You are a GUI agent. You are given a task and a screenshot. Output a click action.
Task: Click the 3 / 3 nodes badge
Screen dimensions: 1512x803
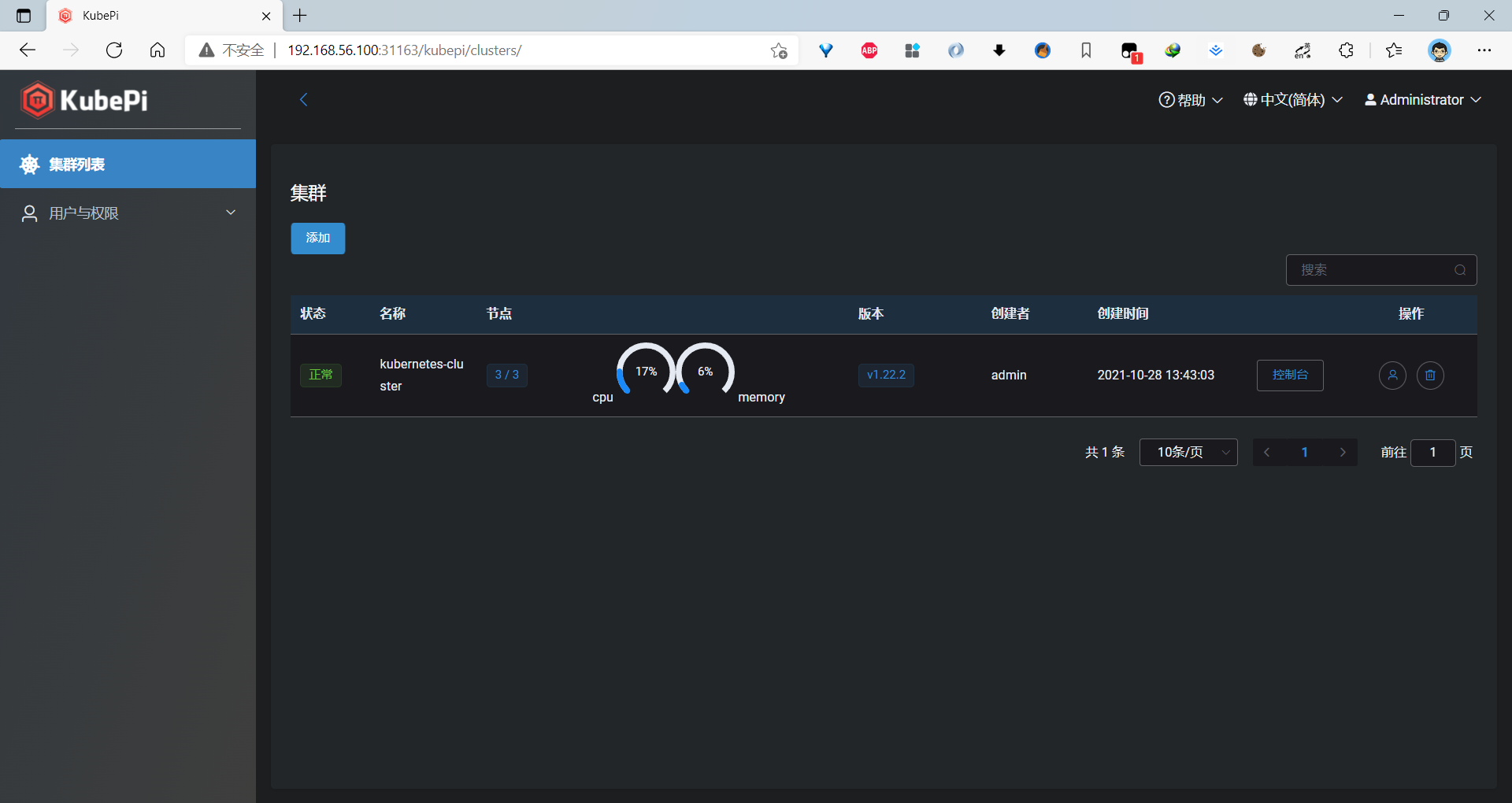pos(506,375)
